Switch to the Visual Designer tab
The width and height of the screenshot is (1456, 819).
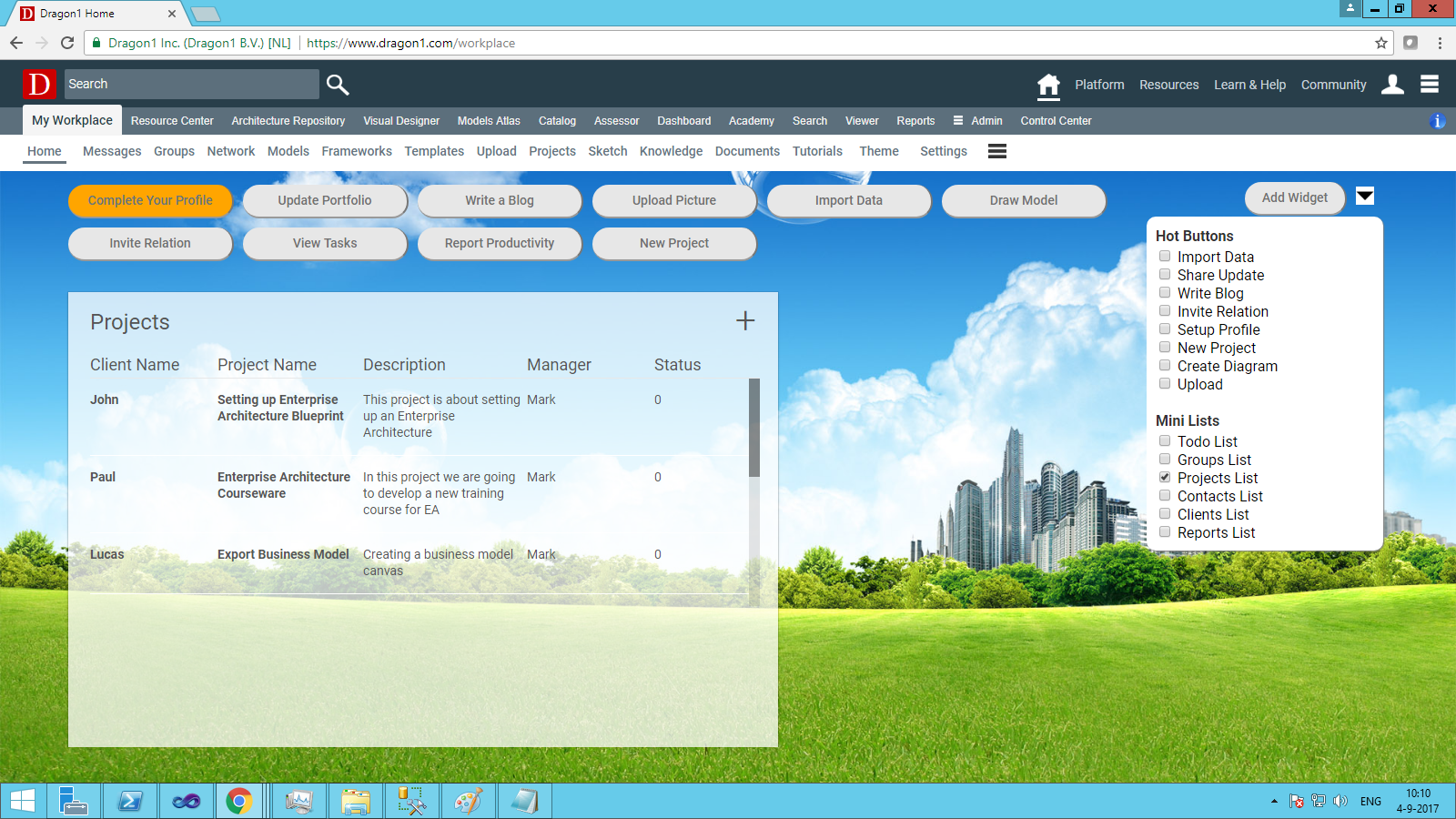click(x=401, y=121)
